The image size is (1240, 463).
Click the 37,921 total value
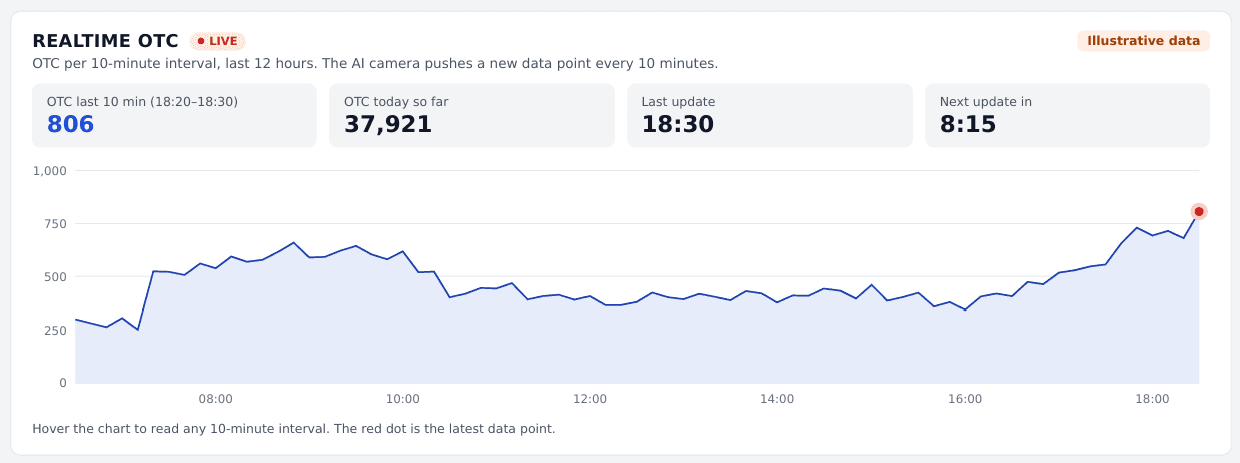tap(388, 125)
